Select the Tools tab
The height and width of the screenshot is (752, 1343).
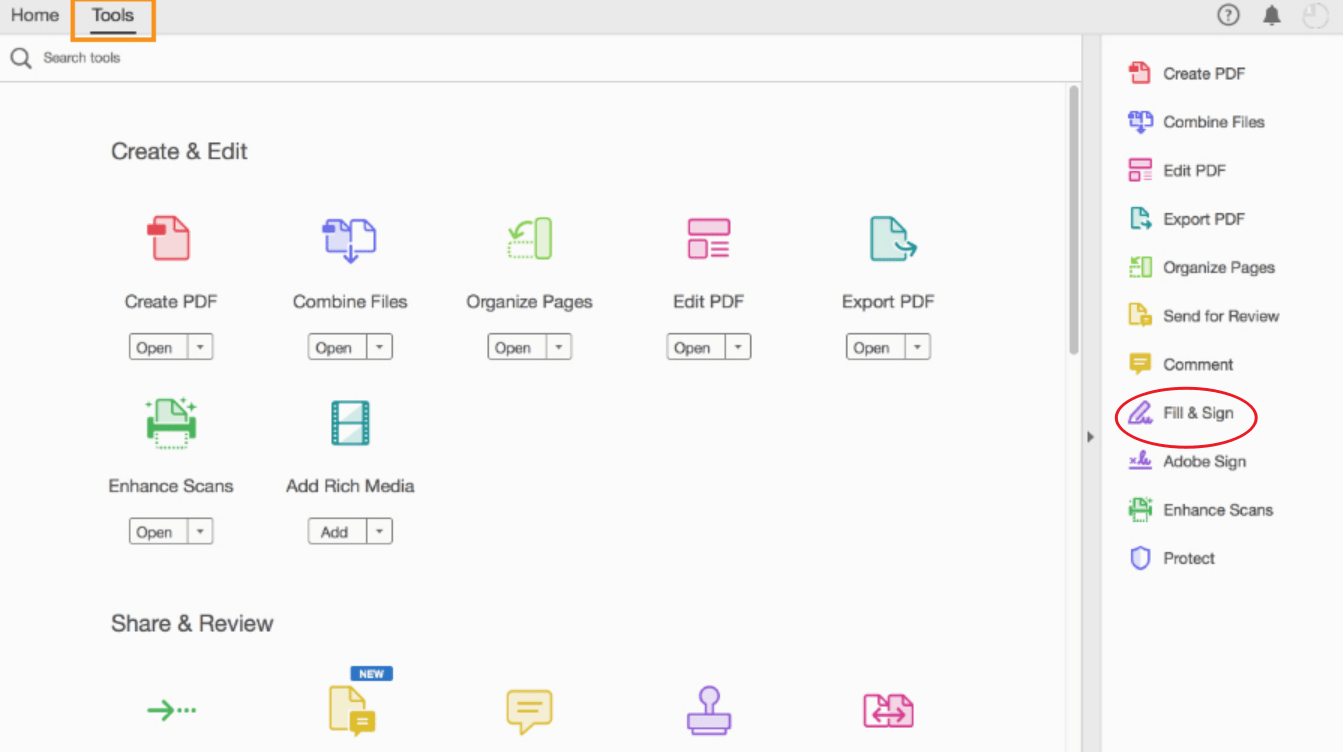pos(113,15)
